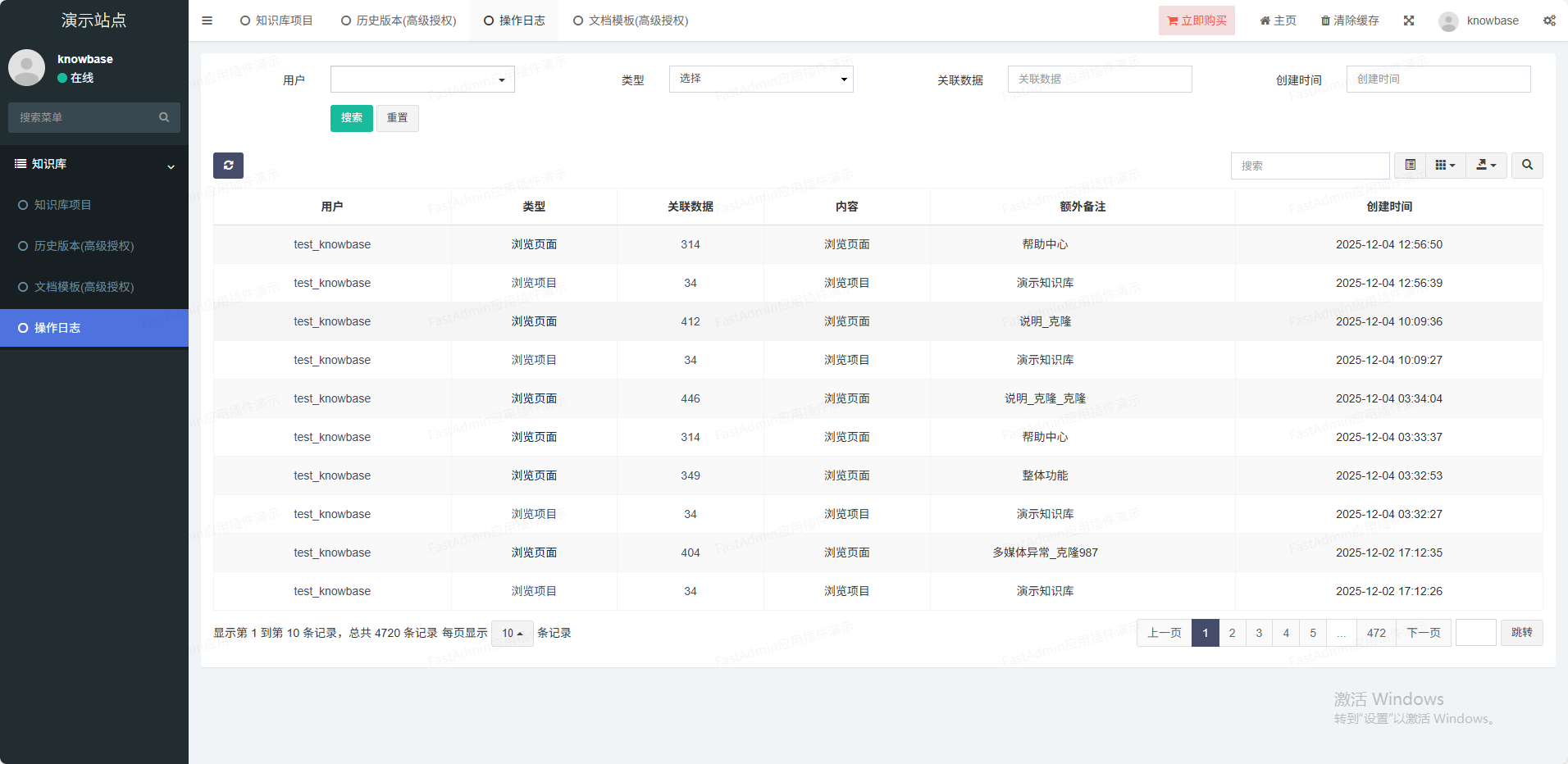The height and width of the screenshot is (764, 1568).
Task: Open the export data dropdown
Action: click(1485, 166)
